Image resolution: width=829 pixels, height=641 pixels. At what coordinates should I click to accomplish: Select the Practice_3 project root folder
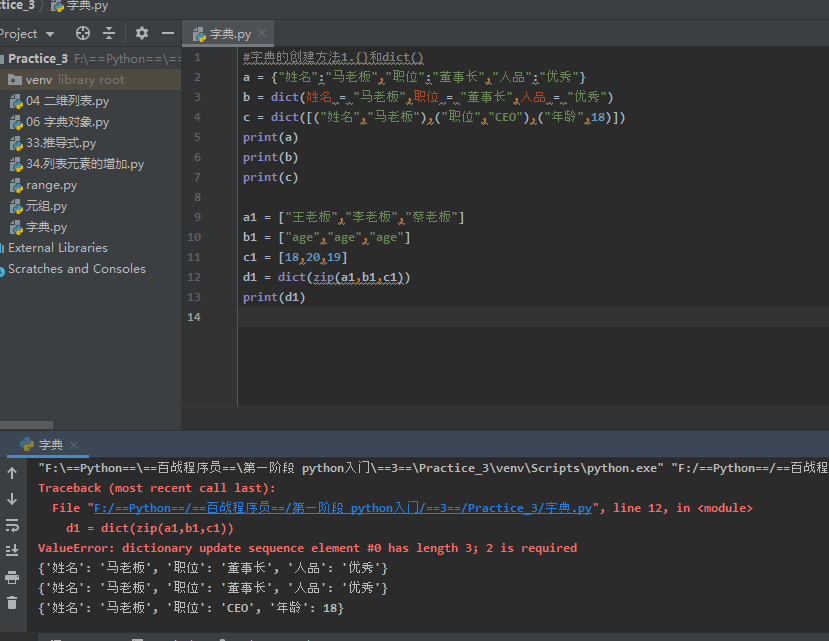[x=90, y=59]
